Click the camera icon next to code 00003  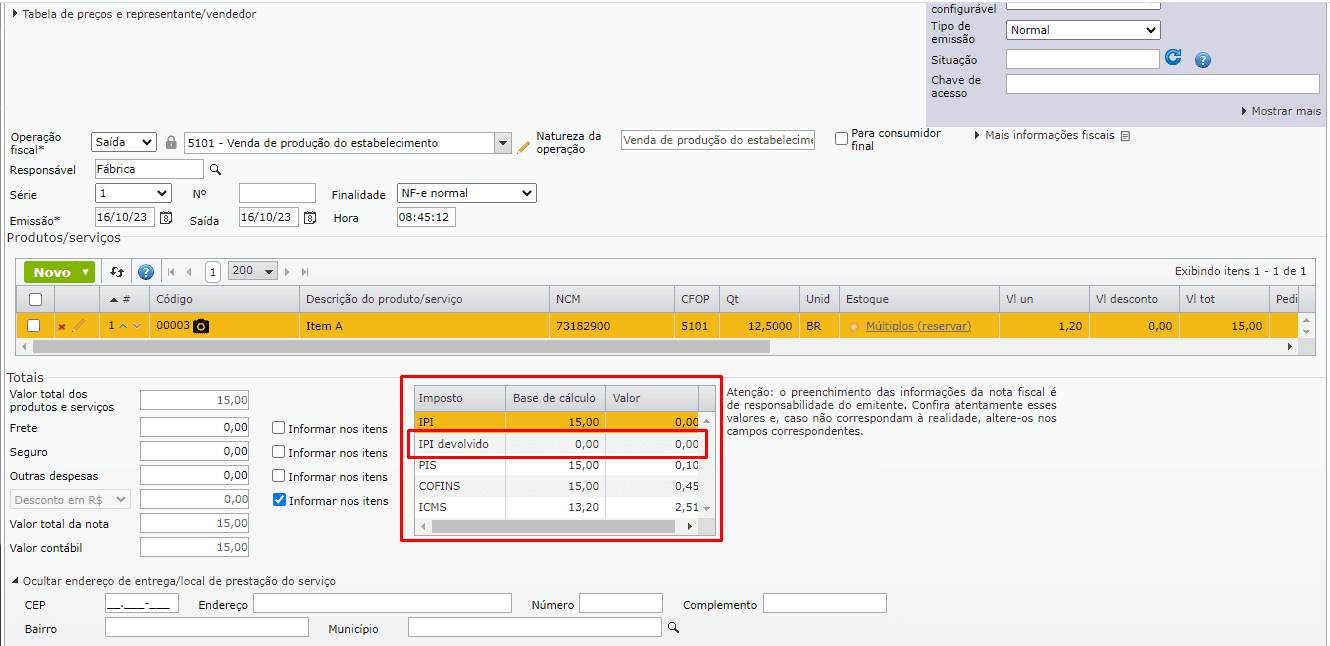point(201,326)
